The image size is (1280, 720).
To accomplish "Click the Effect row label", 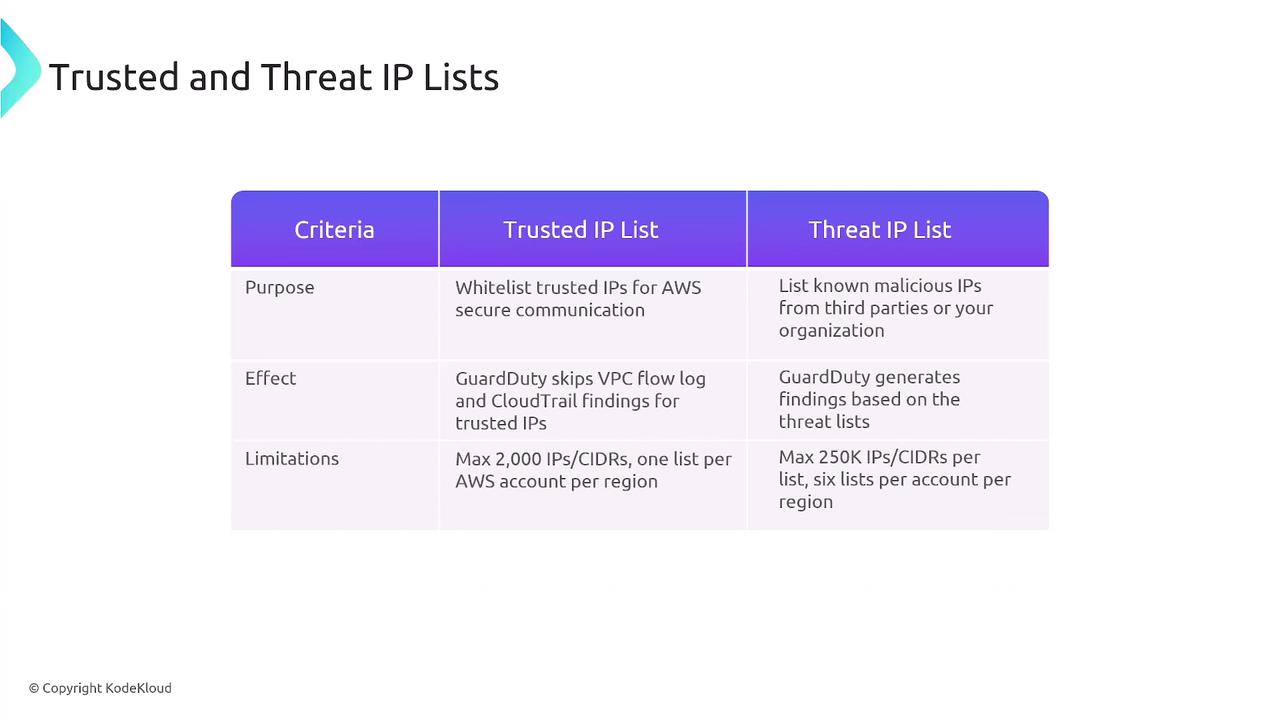I will point(270,379).
